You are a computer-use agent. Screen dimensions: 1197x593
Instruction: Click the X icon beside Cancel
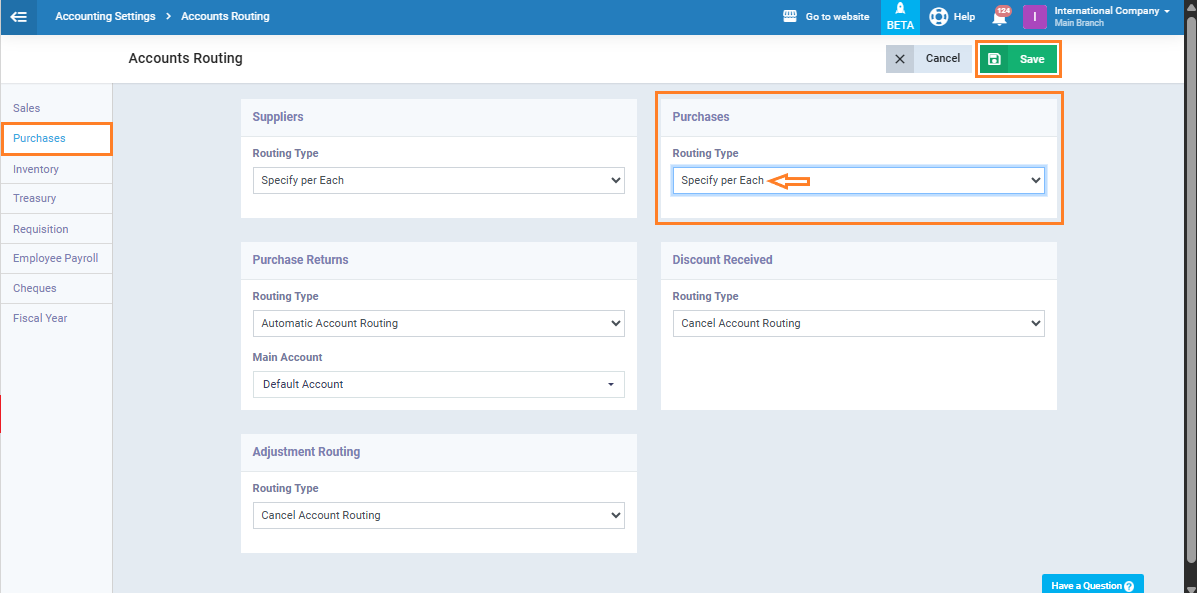point(900,59)
